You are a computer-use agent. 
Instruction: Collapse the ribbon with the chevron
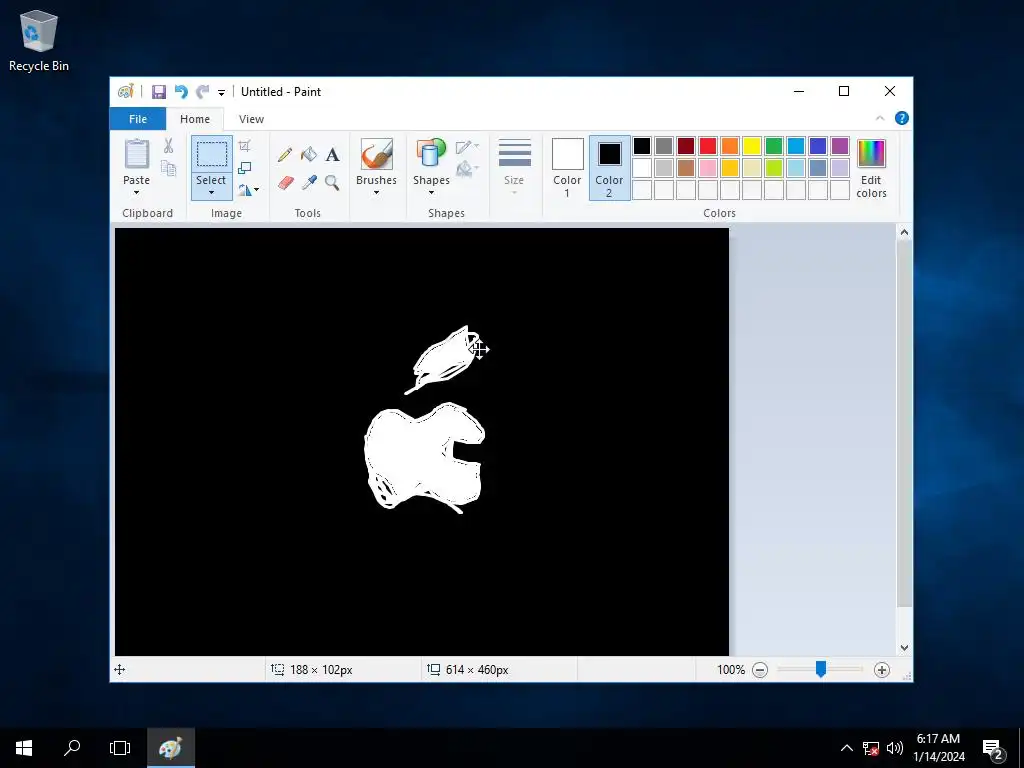tap(880, 118)
